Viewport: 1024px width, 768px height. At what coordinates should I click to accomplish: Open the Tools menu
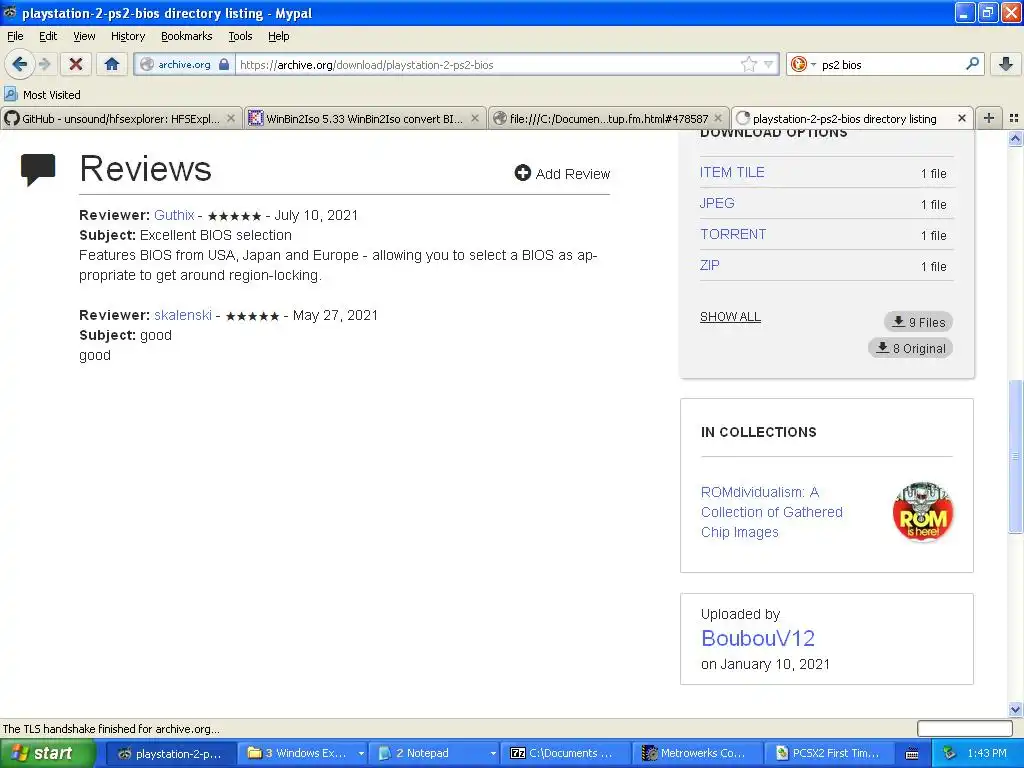coord(240,36)
